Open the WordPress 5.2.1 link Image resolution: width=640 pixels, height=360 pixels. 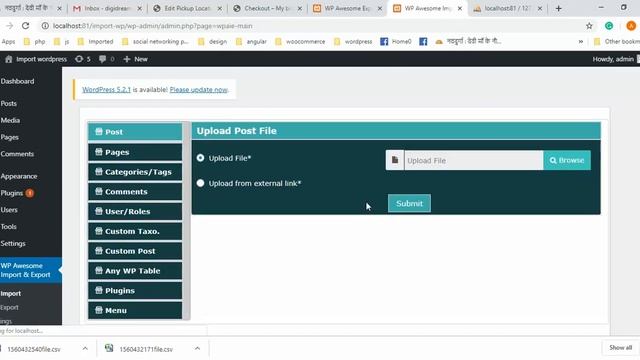point(106,89)
